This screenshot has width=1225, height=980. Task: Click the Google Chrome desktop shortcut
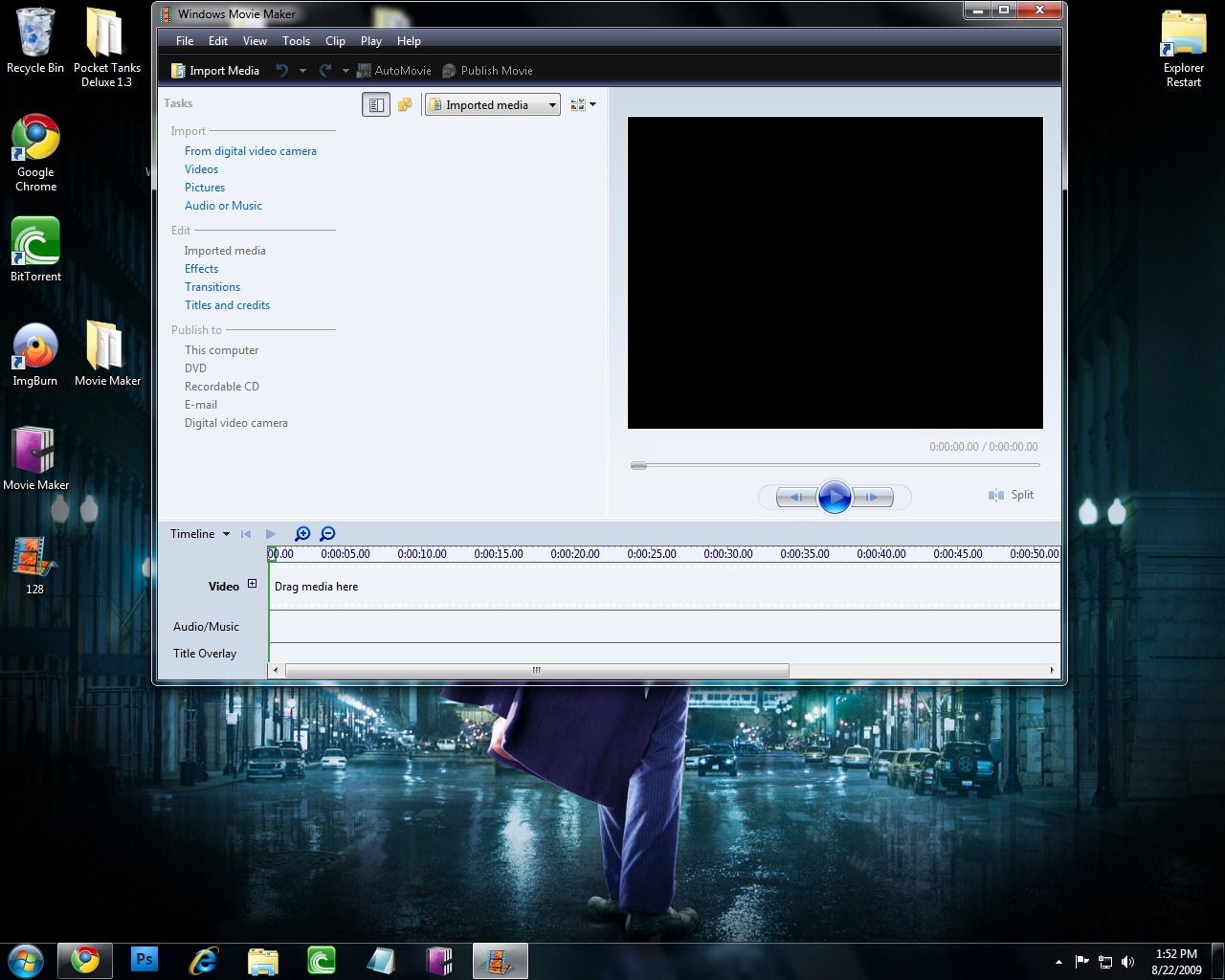point(35,153)
